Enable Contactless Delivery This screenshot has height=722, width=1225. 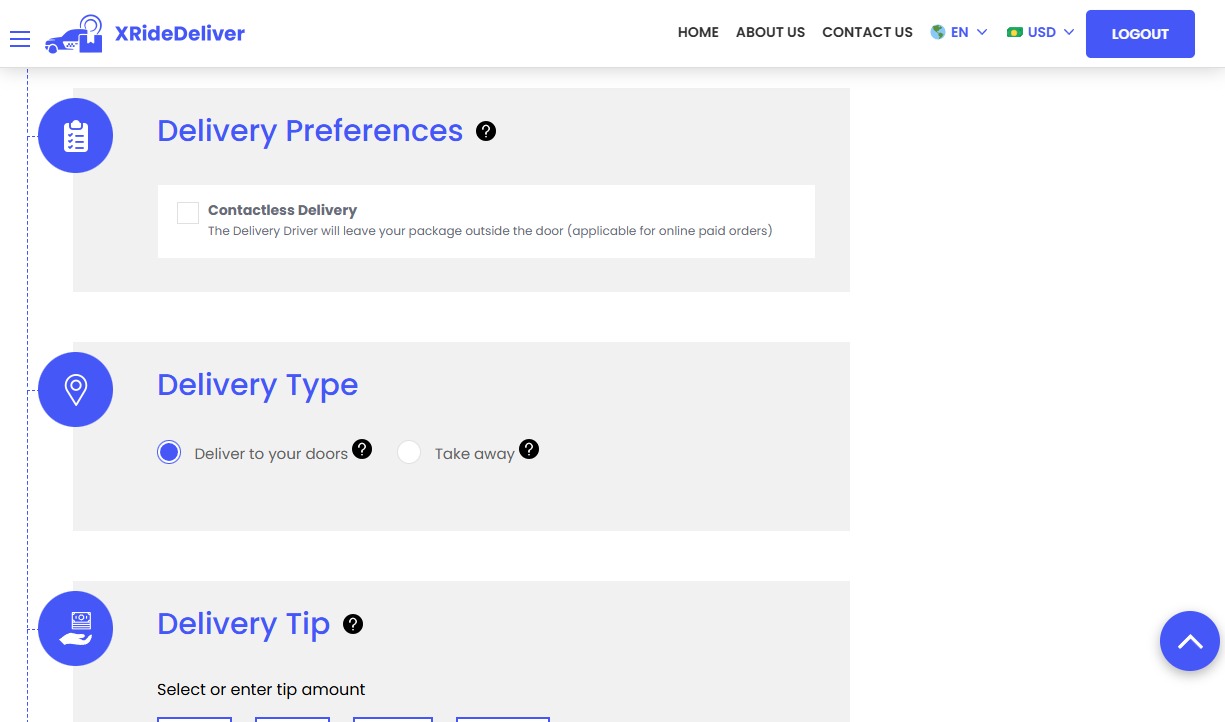pos(188,213)
